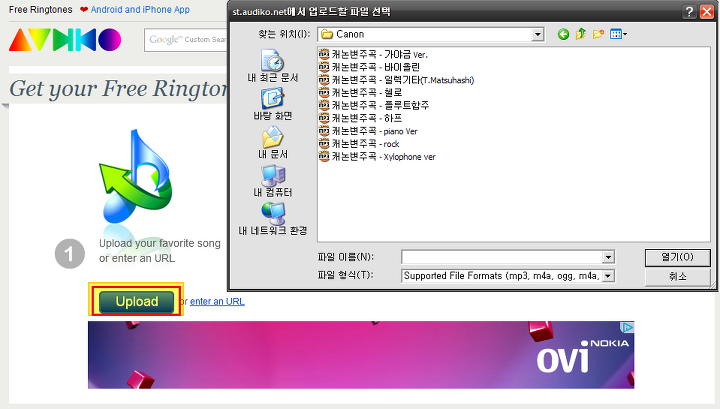Open the View menu icon
The image size is (720, 409).
(x=618, y=34)
